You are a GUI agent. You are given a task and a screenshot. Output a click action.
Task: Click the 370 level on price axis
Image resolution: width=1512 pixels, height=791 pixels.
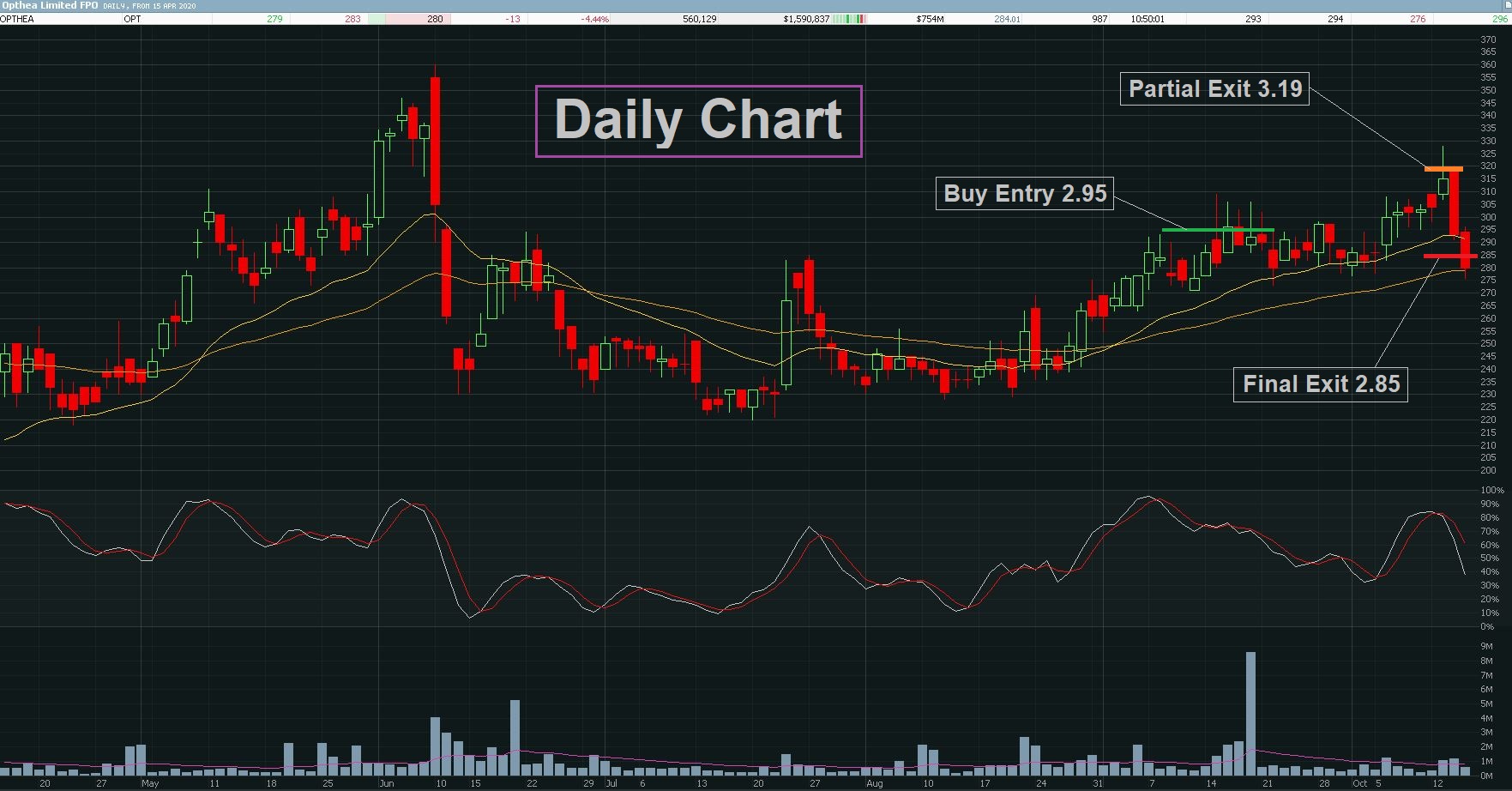[x=1488, y=39]
